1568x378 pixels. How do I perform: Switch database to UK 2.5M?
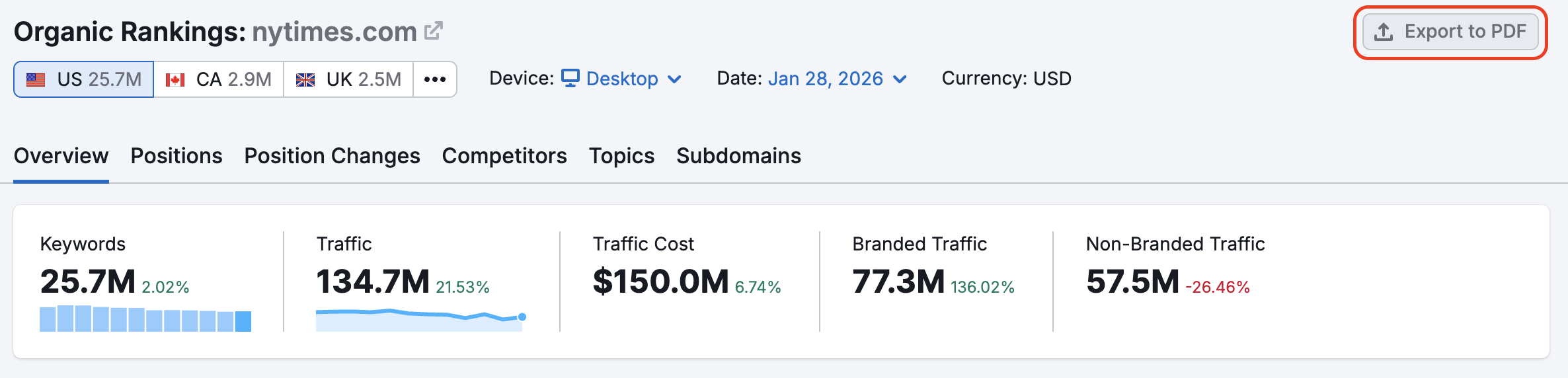tap(349, 79)
